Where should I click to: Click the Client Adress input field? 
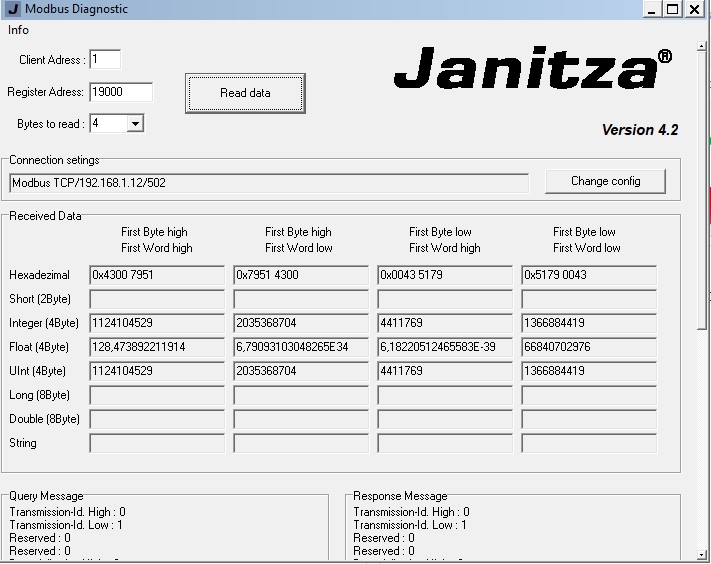[105, 59]
